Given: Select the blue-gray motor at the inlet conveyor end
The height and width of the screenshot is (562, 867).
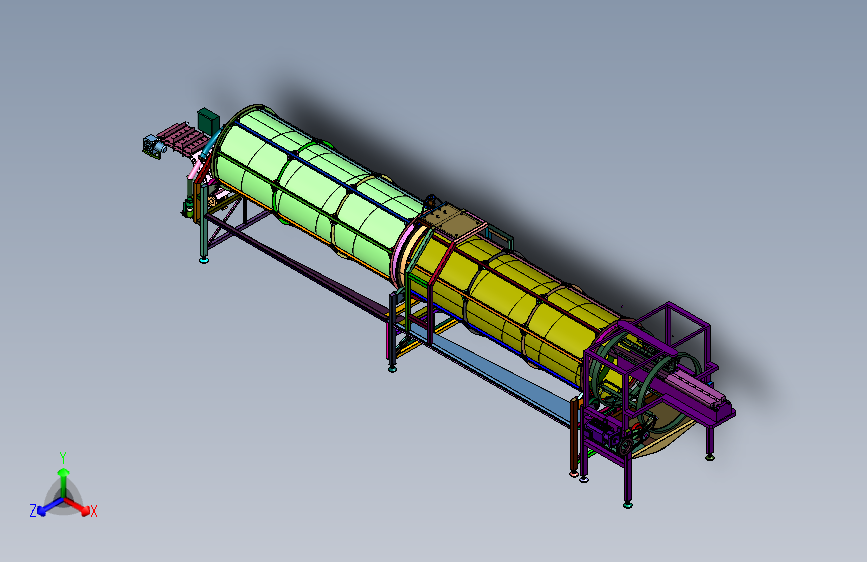Looking at the screenshot, I should (x=154, y=147).
